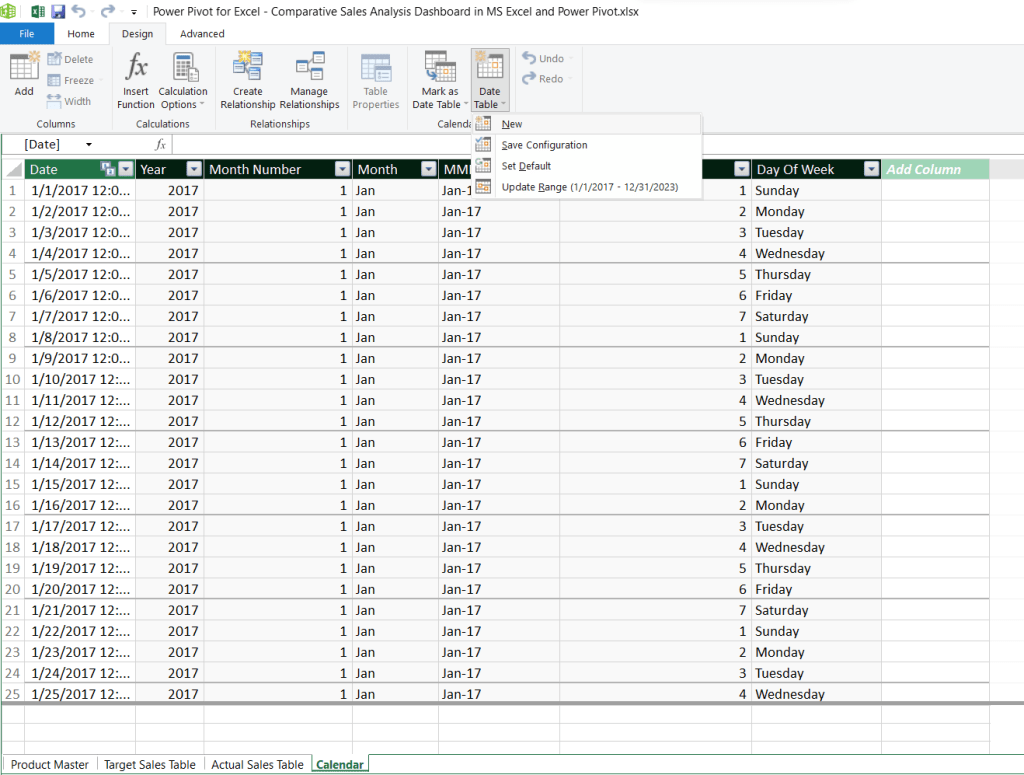Open the Product Master sheet tab
Screen dimensions: 1024x775
coord(50,764)
